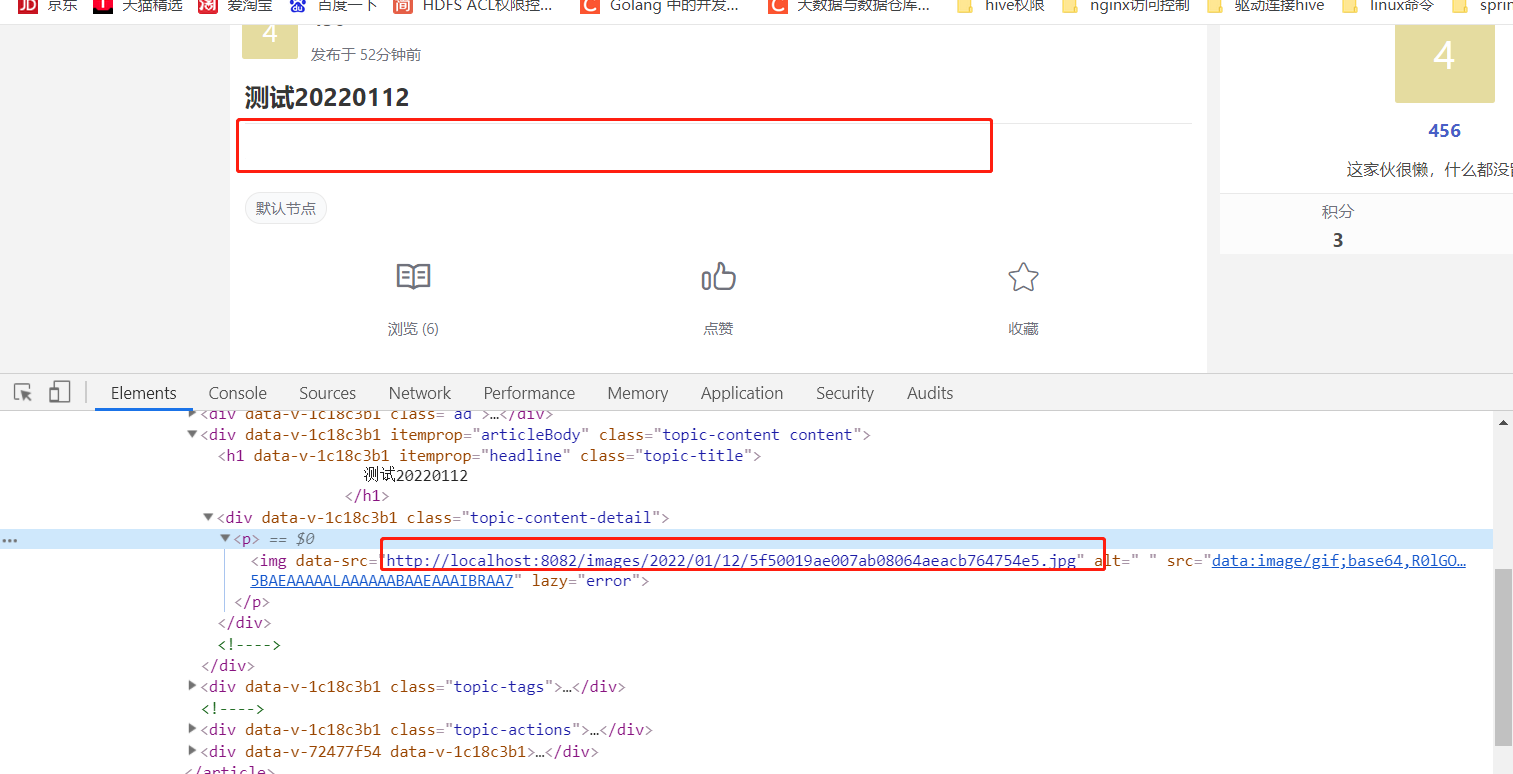This screenshot has width=1513, height=774.
Task: Click the 点赞 label
Action: 718,328
